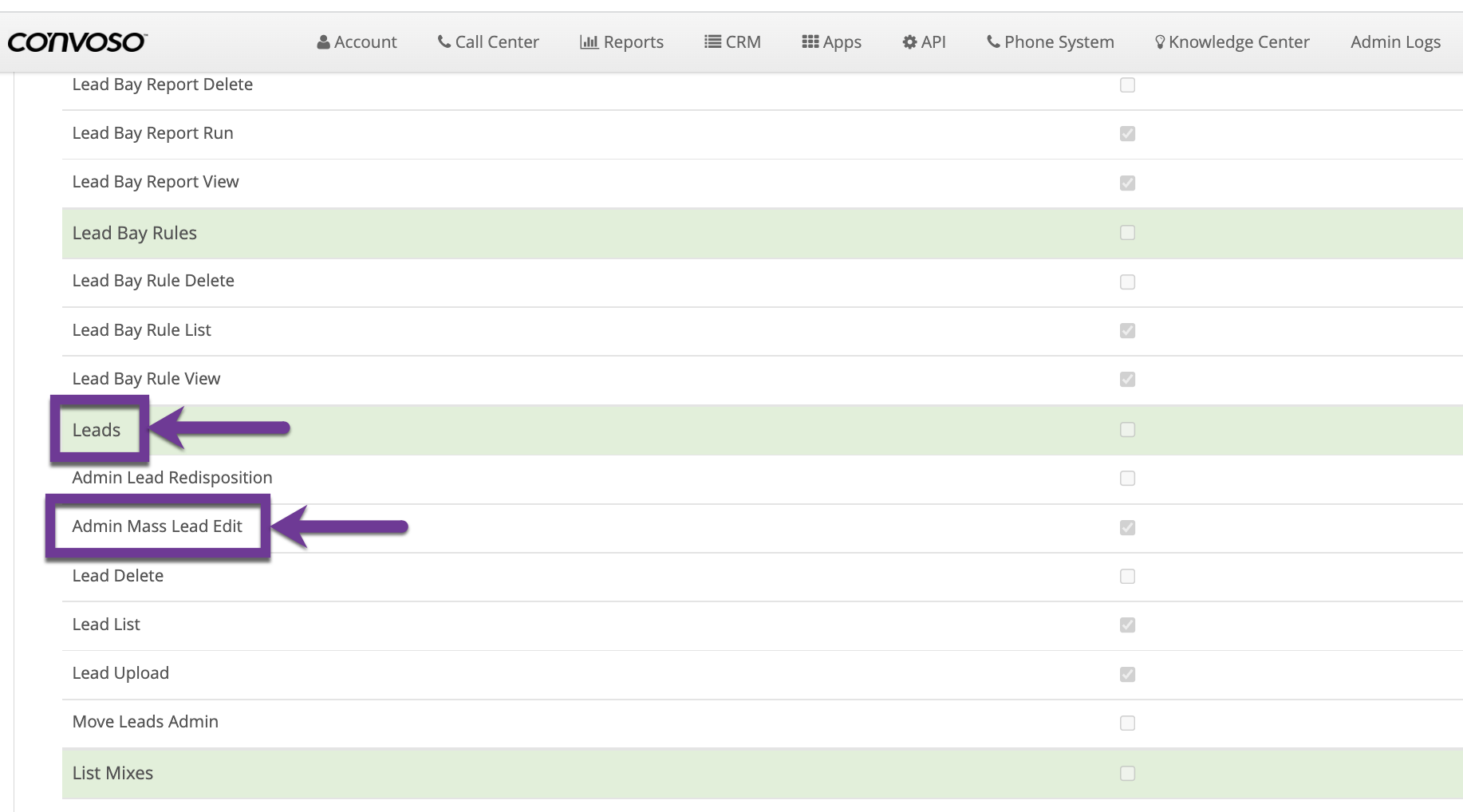Enable the Lead Delete permission checkbox

coord(1127,576)
